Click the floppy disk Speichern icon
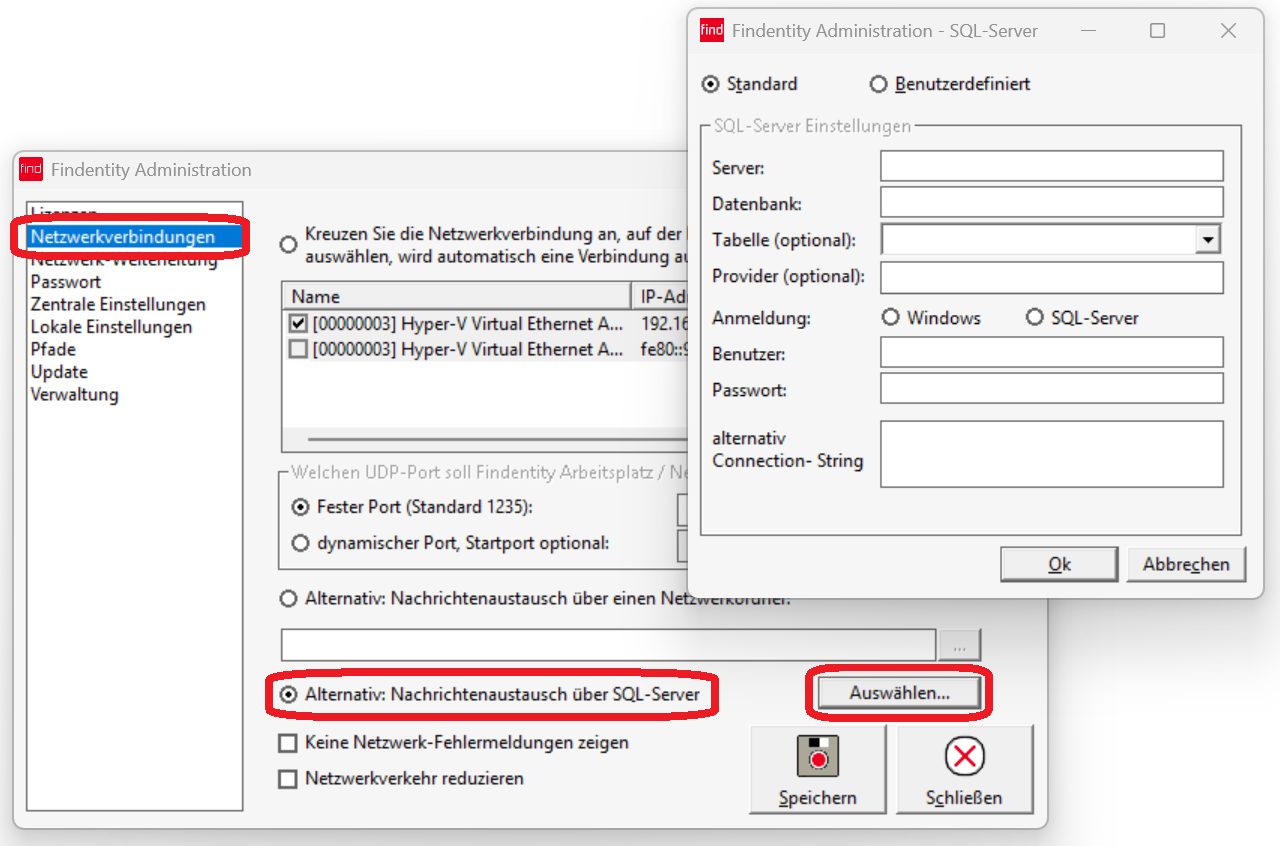The image size is (1280, 846). (x=818, y=756)
